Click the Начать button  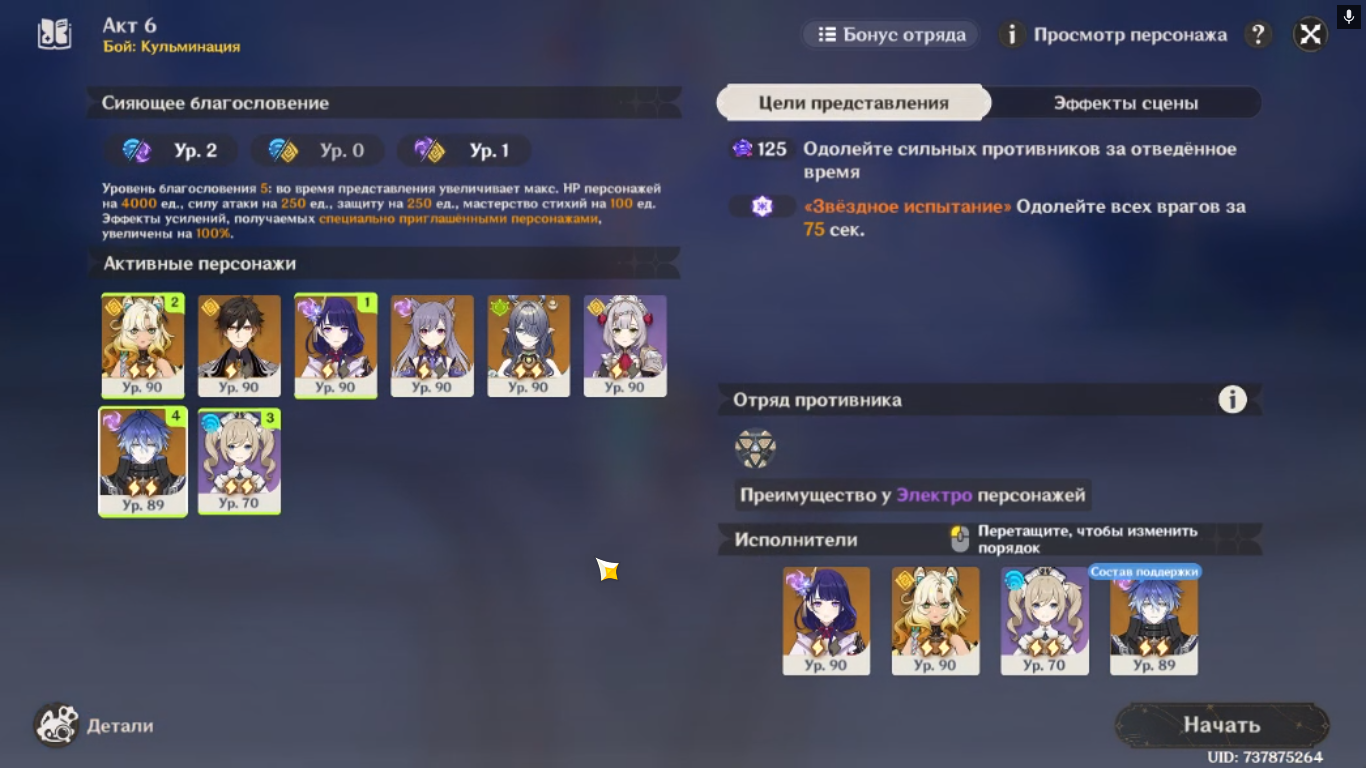click(x=1222, y=725)
